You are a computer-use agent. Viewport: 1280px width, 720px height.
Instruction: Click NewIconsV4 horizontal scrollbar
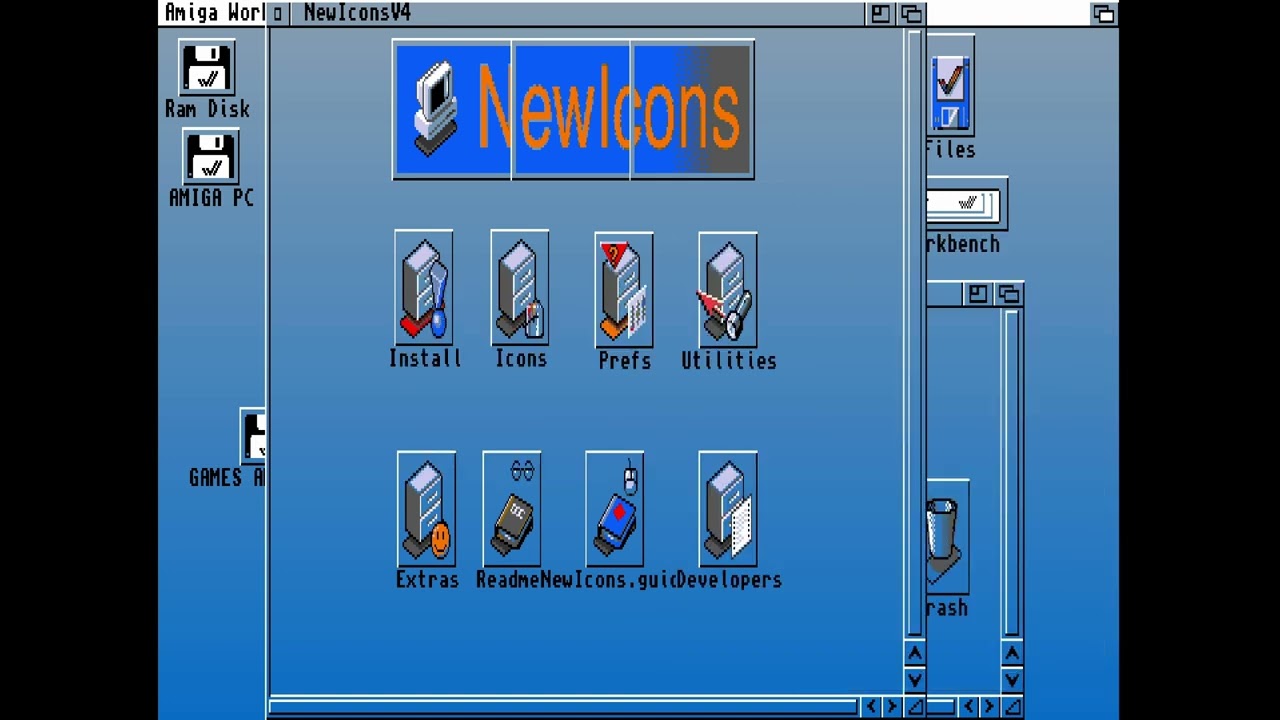pyautogui.click(x=563, y=707)
